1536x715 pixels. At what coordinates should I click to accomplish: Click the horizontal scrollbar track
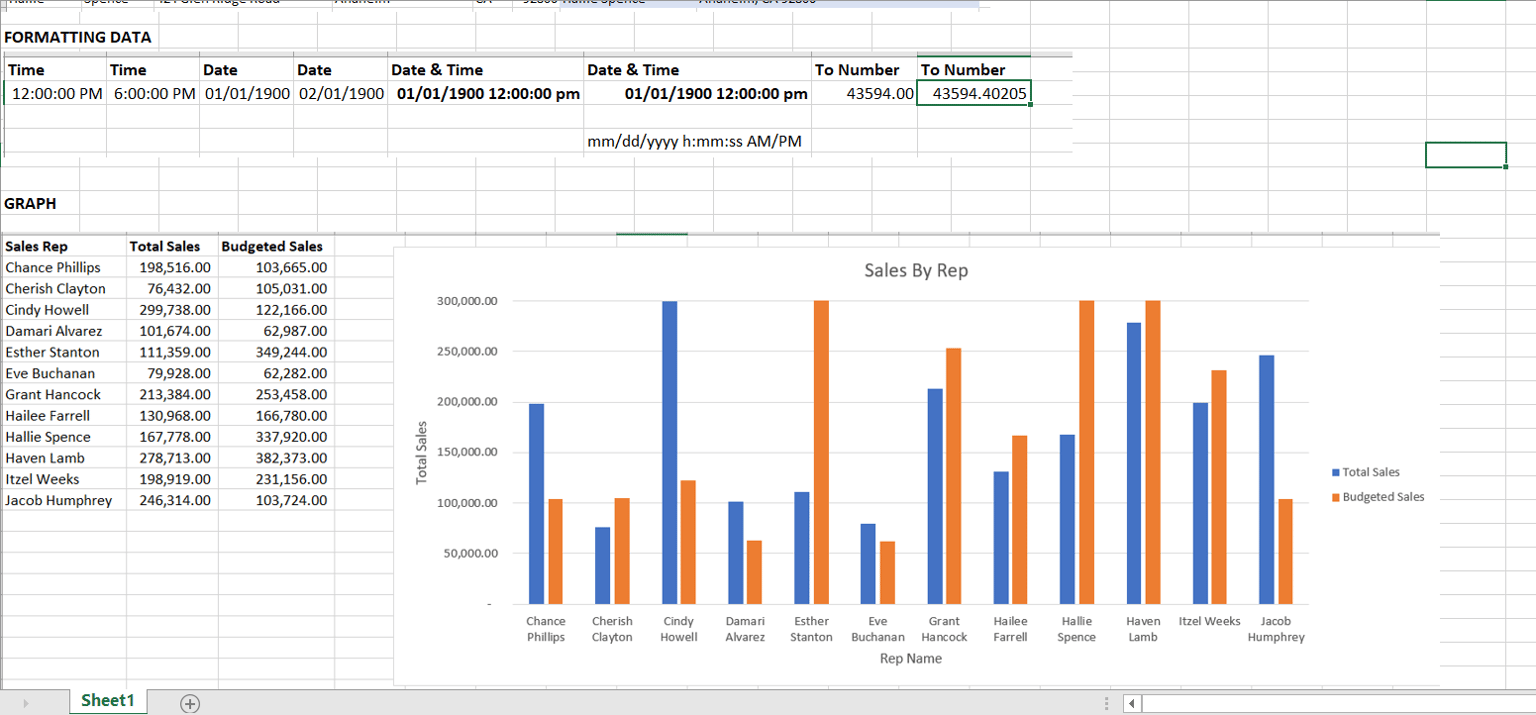tap(1338, 704)
